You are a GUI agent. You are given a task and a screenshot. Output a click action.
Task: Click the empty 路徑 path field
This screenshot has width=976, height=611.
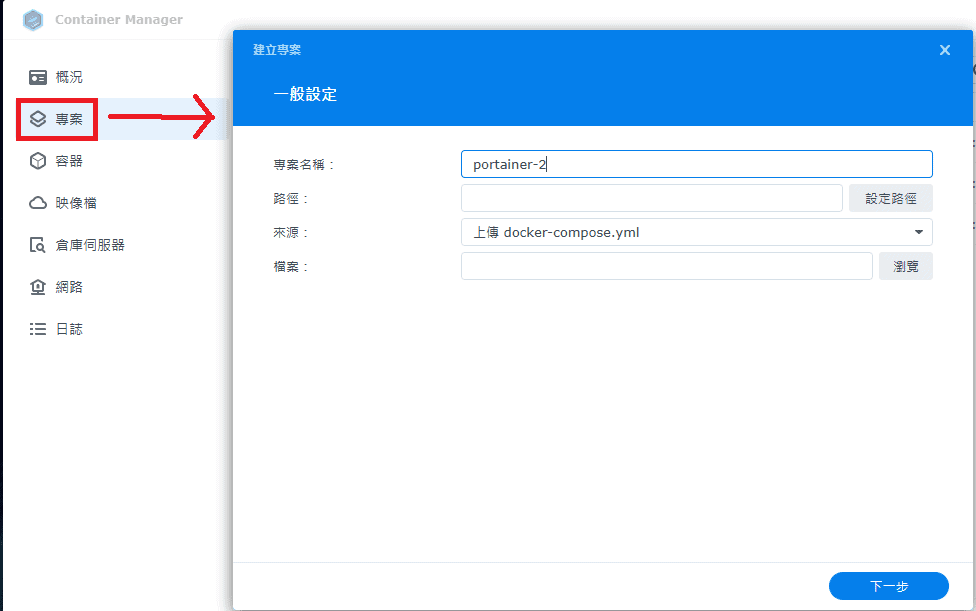pyautogui.click(x=651, y=198)
